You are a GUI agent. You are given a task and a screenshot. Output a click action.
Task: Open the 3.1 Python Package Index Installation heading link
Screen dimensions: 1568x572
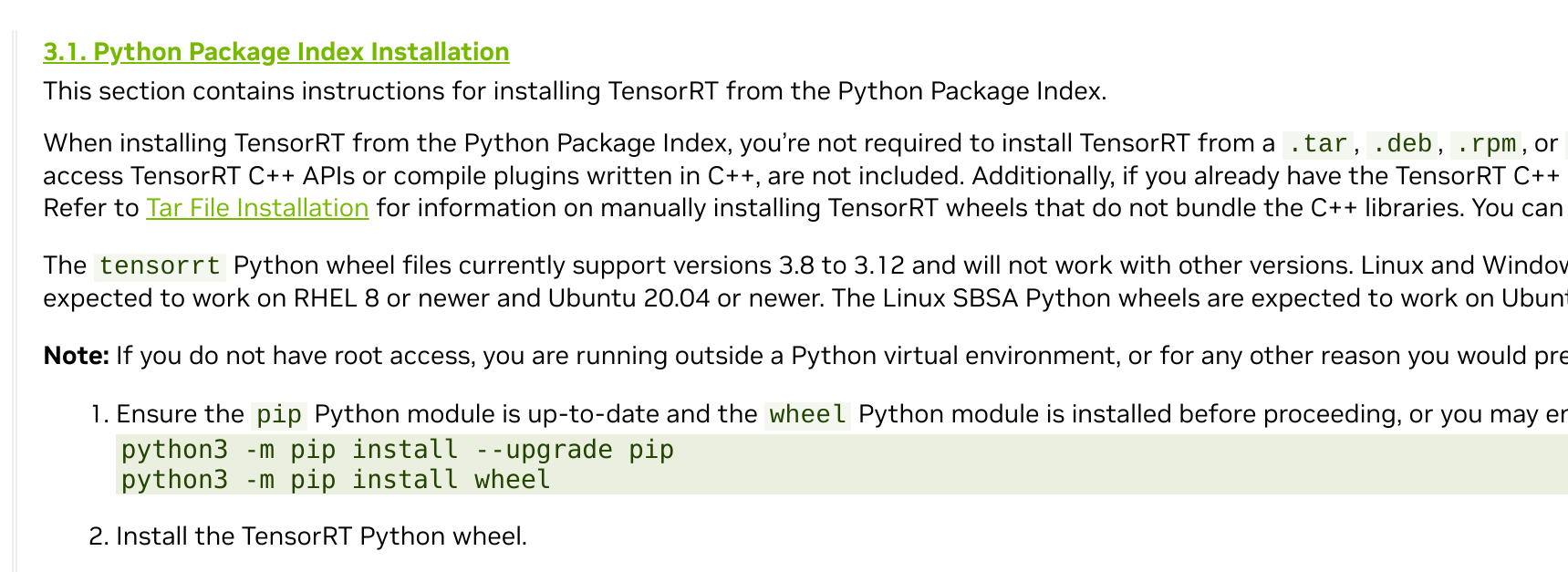pyautogui.click(x=276, y=52)
